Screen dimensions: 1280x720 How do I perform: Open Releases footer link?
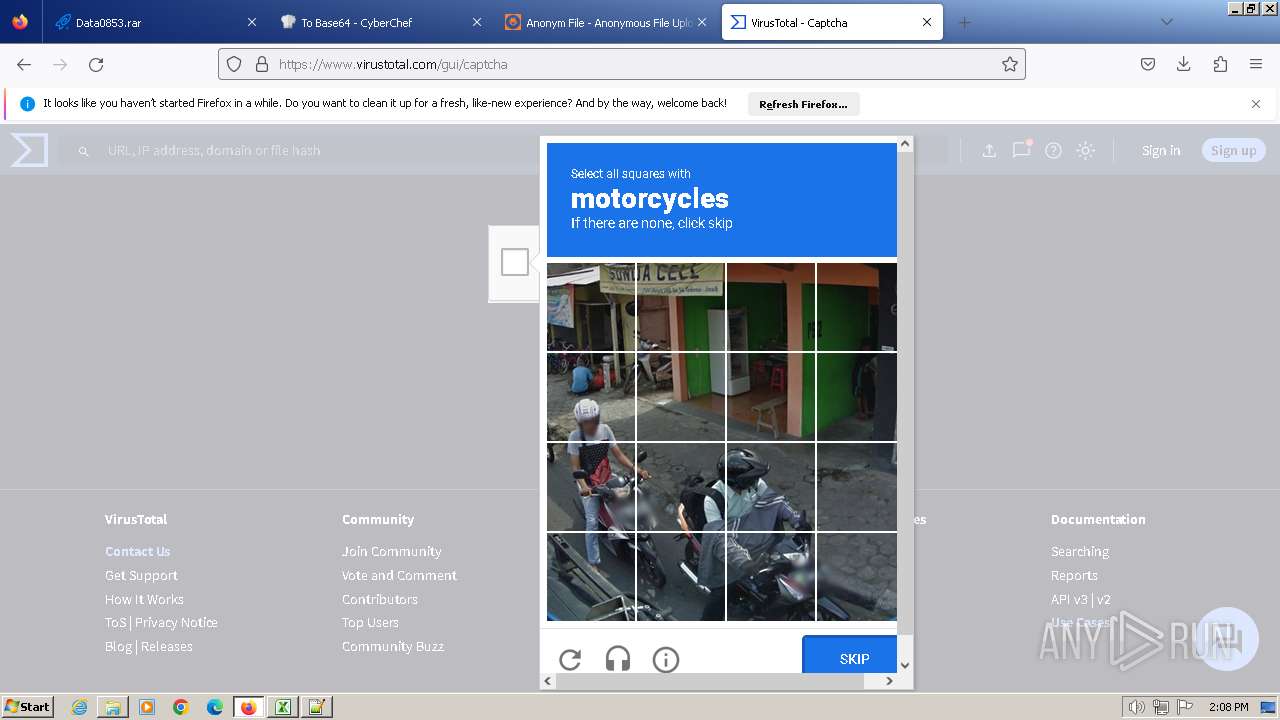[x=167, y=646]
